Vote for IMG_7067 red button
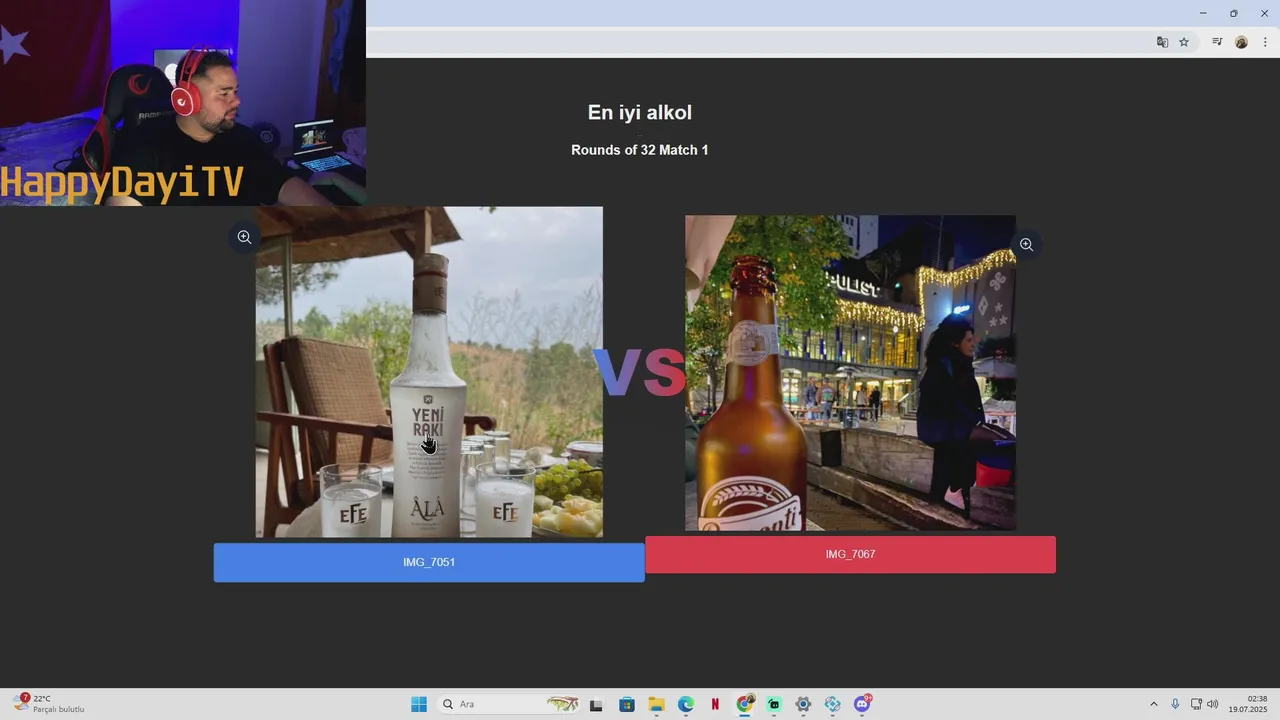This screenshot has height=720, width=1280. coord(850,554)
